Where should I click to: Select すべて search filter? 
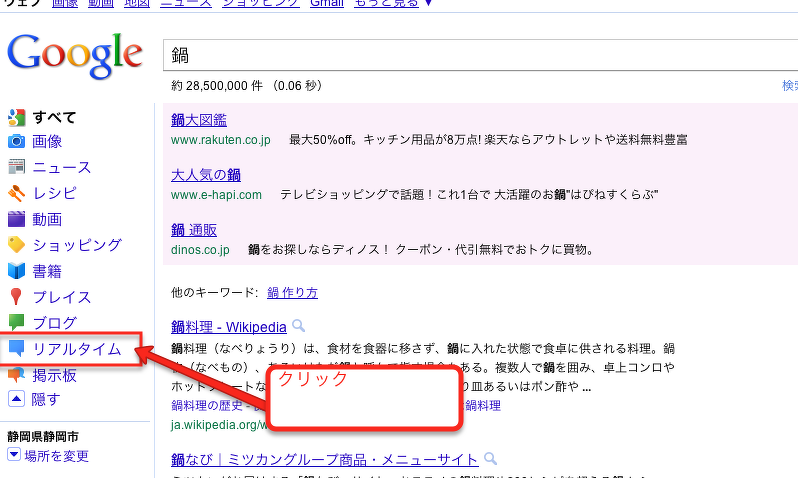click(54, 118)
